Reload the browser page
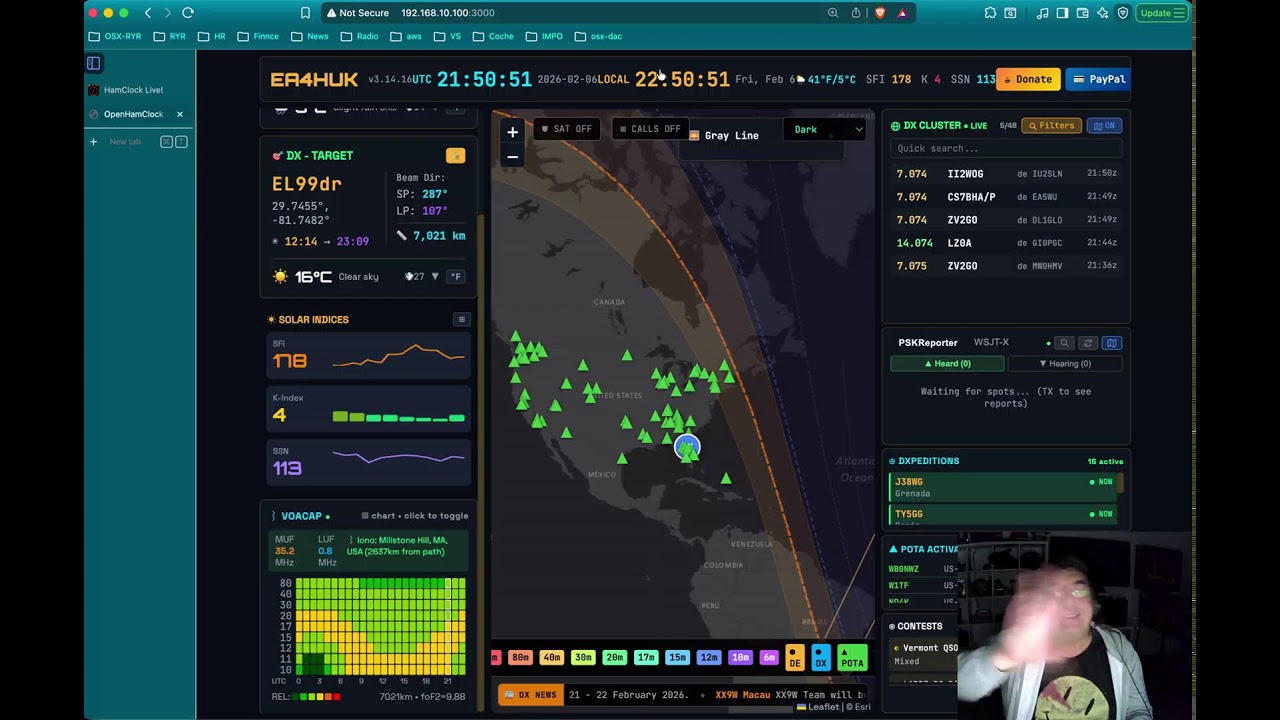This screenshot has height=720, width=1280. [187, 13]
